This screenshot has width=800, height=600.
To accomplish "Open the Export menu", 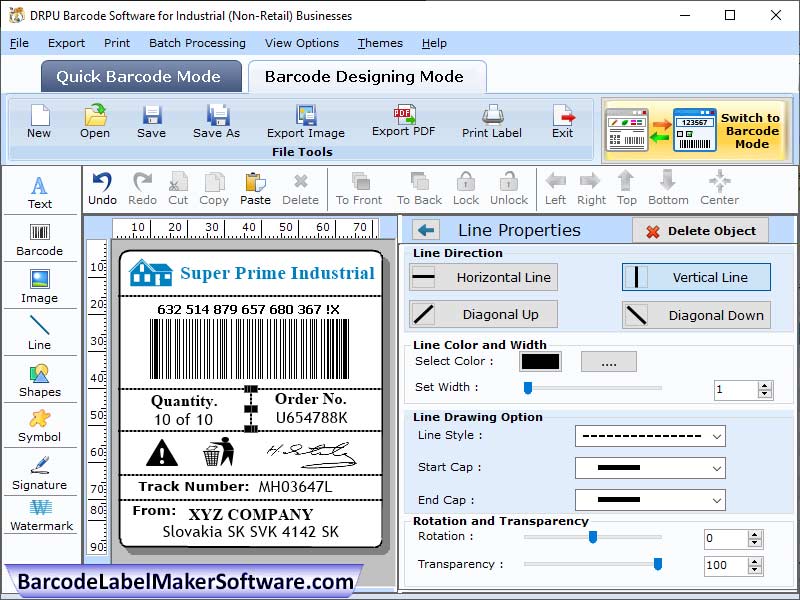I will pyautogui.click(x=66, y=43).
